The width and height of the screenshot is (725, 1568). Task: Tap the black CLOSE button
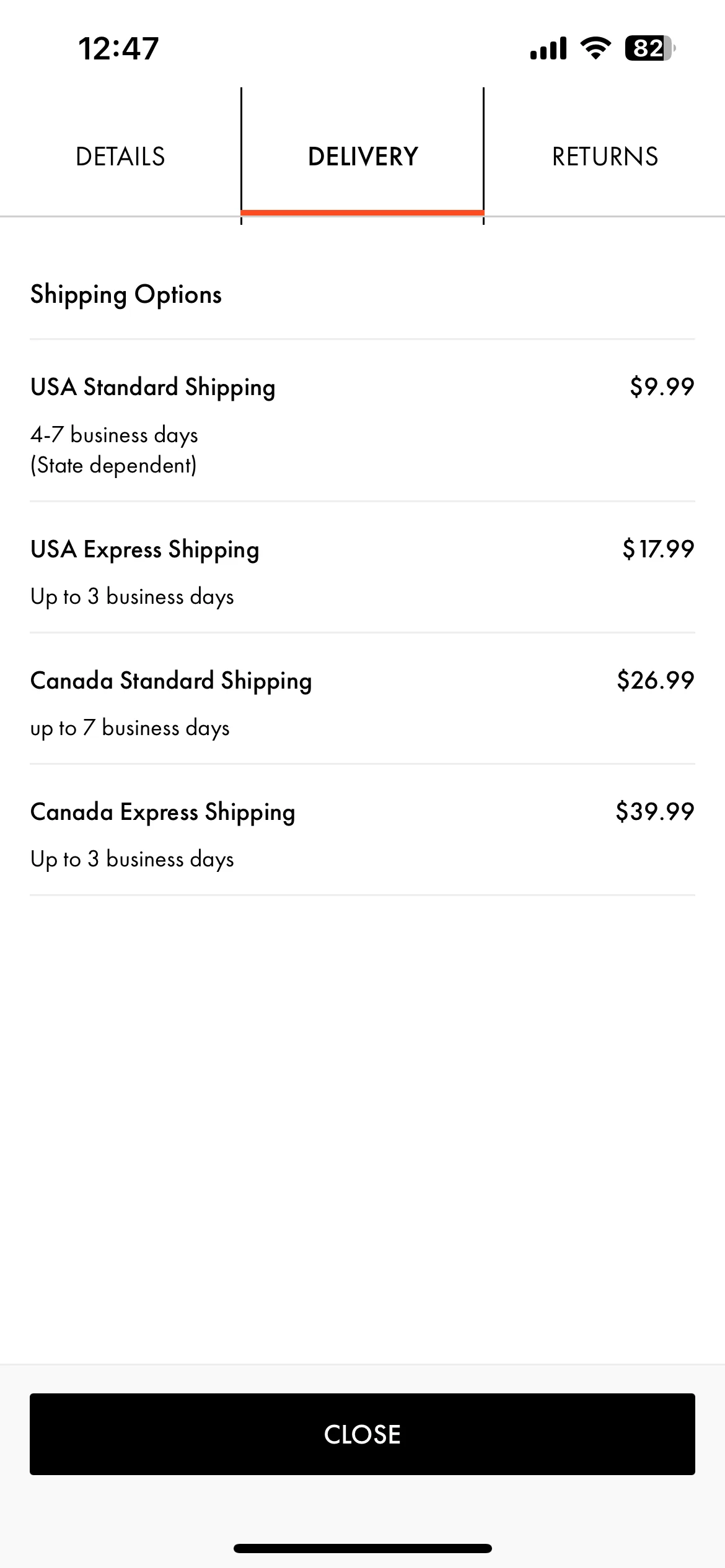coord(362,1434)
